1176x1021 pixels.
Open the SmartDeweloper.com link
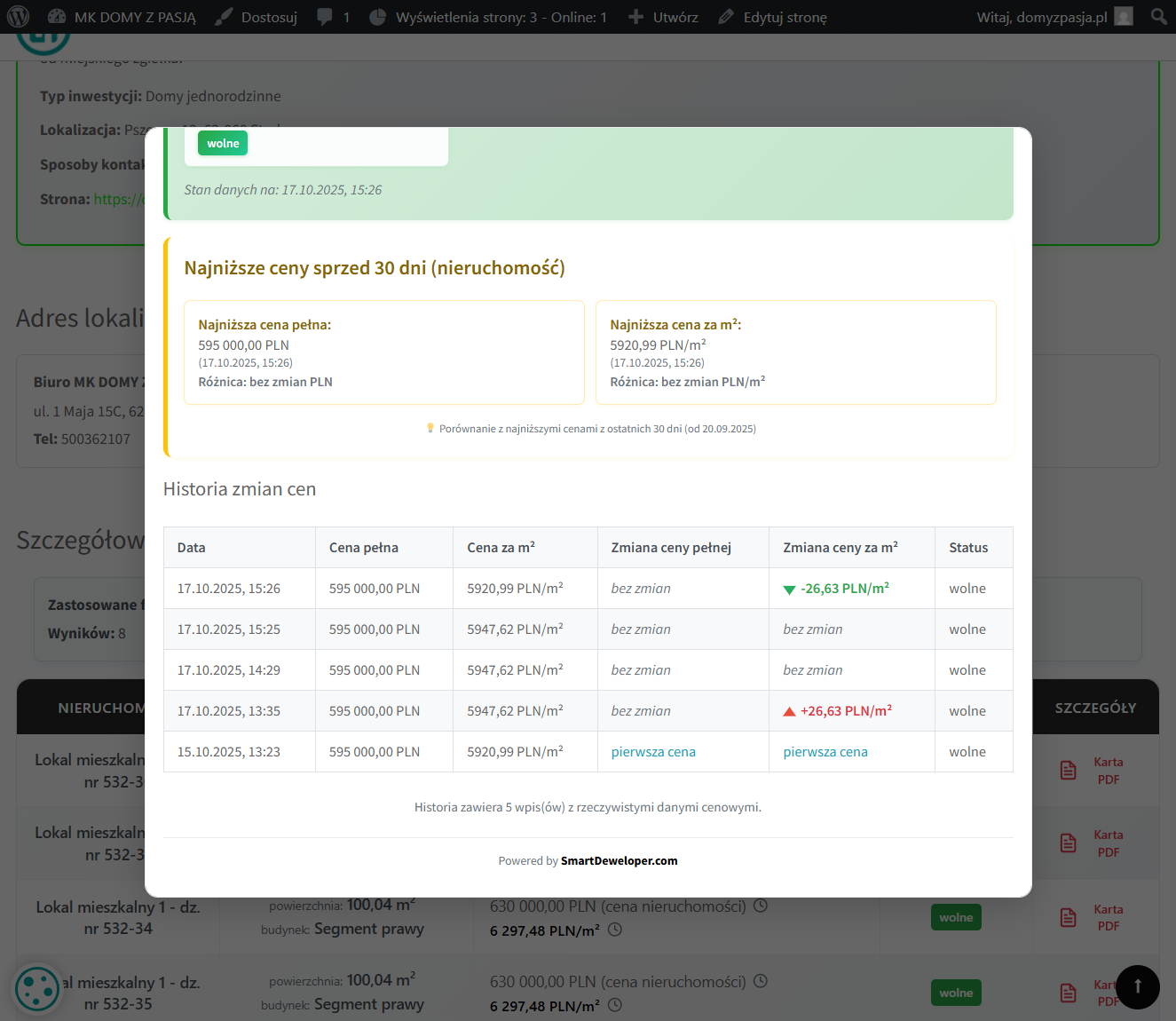point(619,860)
